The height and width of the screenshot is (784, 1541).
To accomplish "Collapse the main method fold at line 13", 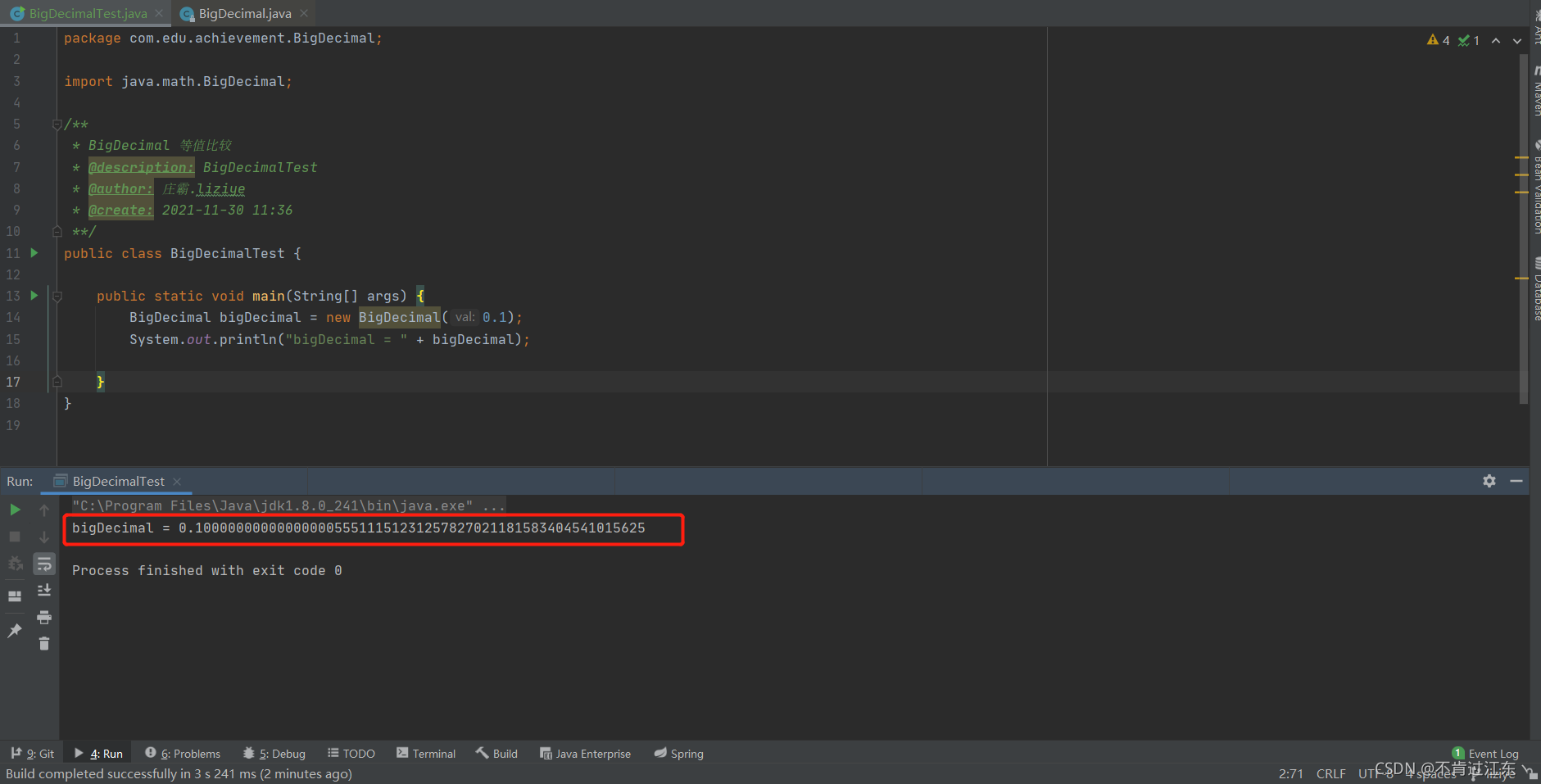I will pyautogui.click(x=57, y=297).
